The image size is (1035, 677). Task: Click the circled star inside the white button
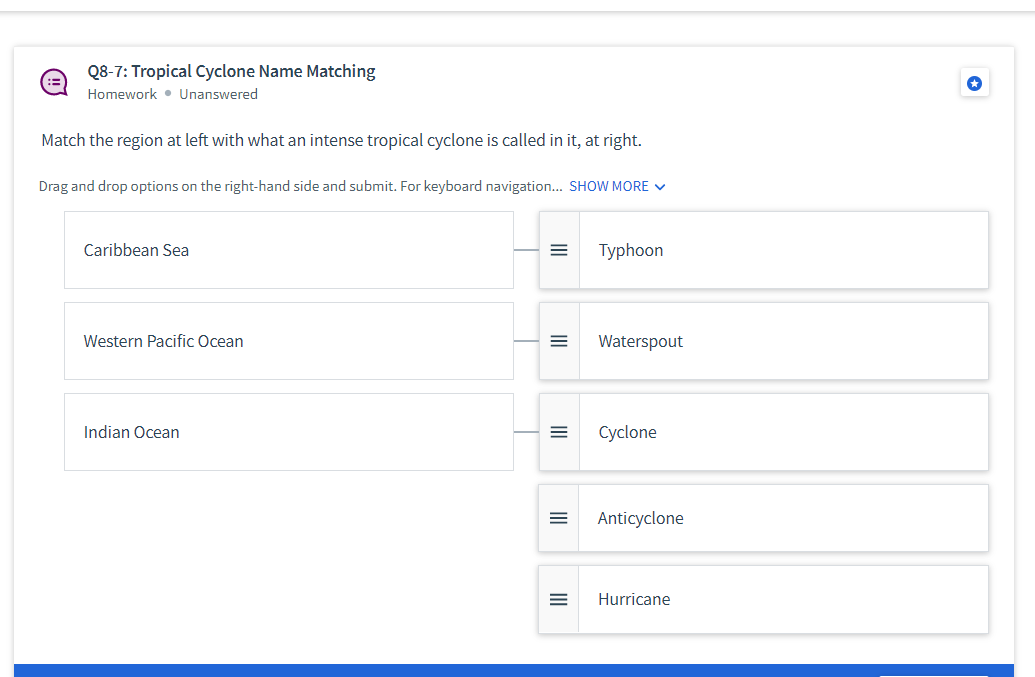(974, 82)
